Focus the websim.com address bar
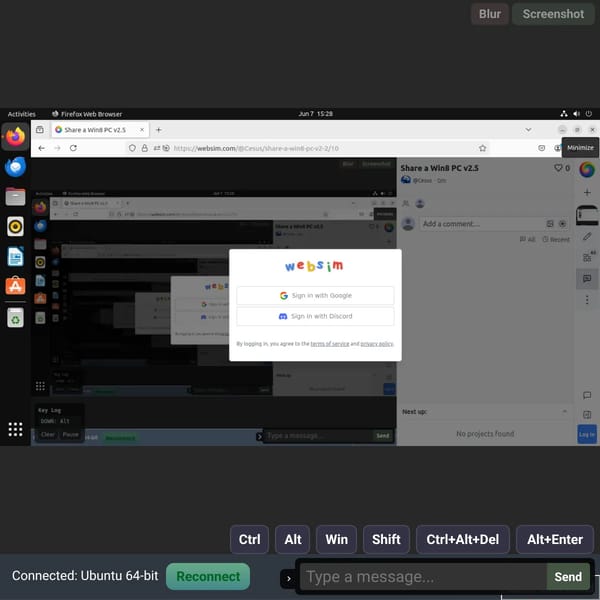This screenshot has width=600, height=600. tap(308, 148)
